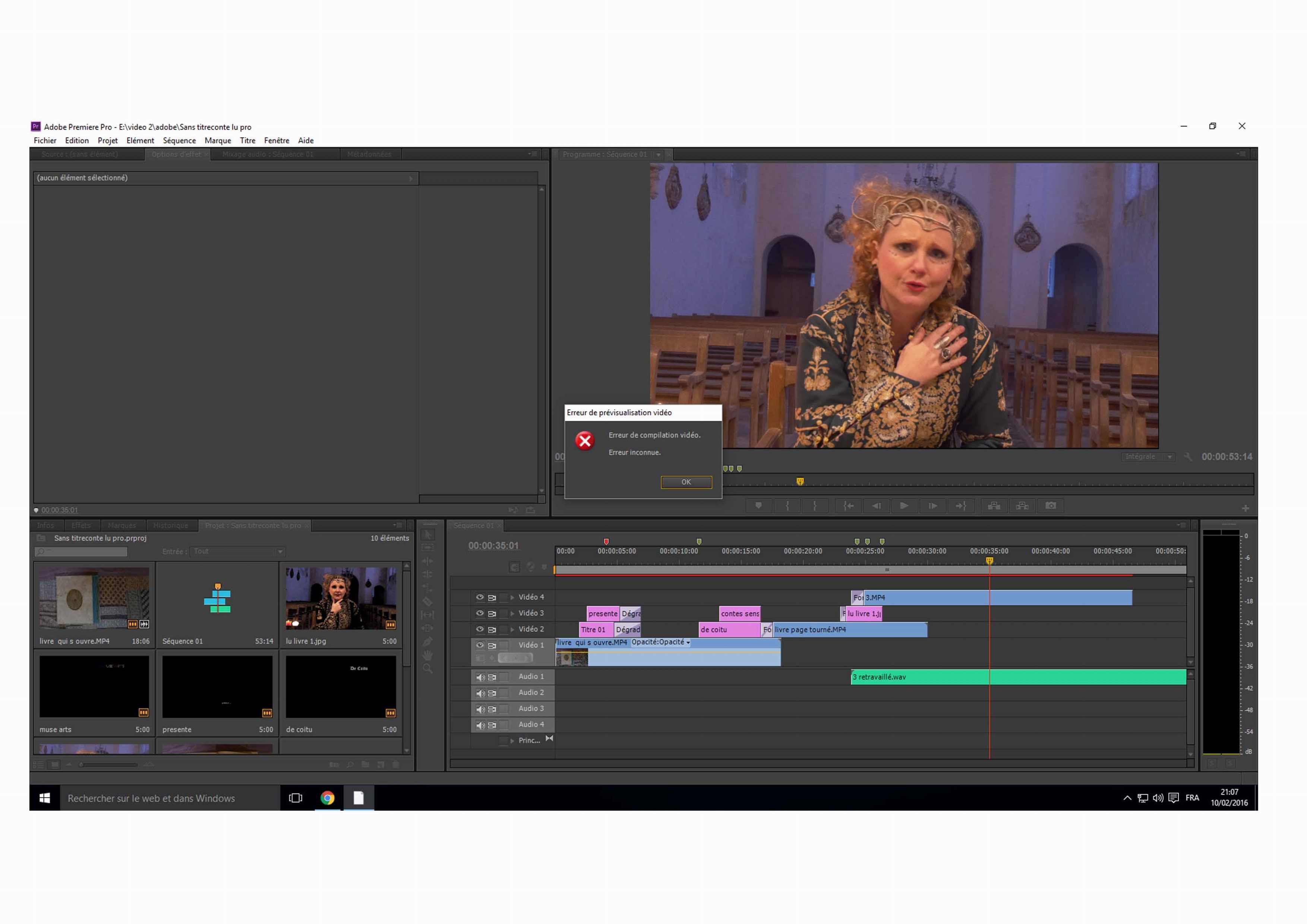Select the Zoom magnifier tool

[428, 669]
